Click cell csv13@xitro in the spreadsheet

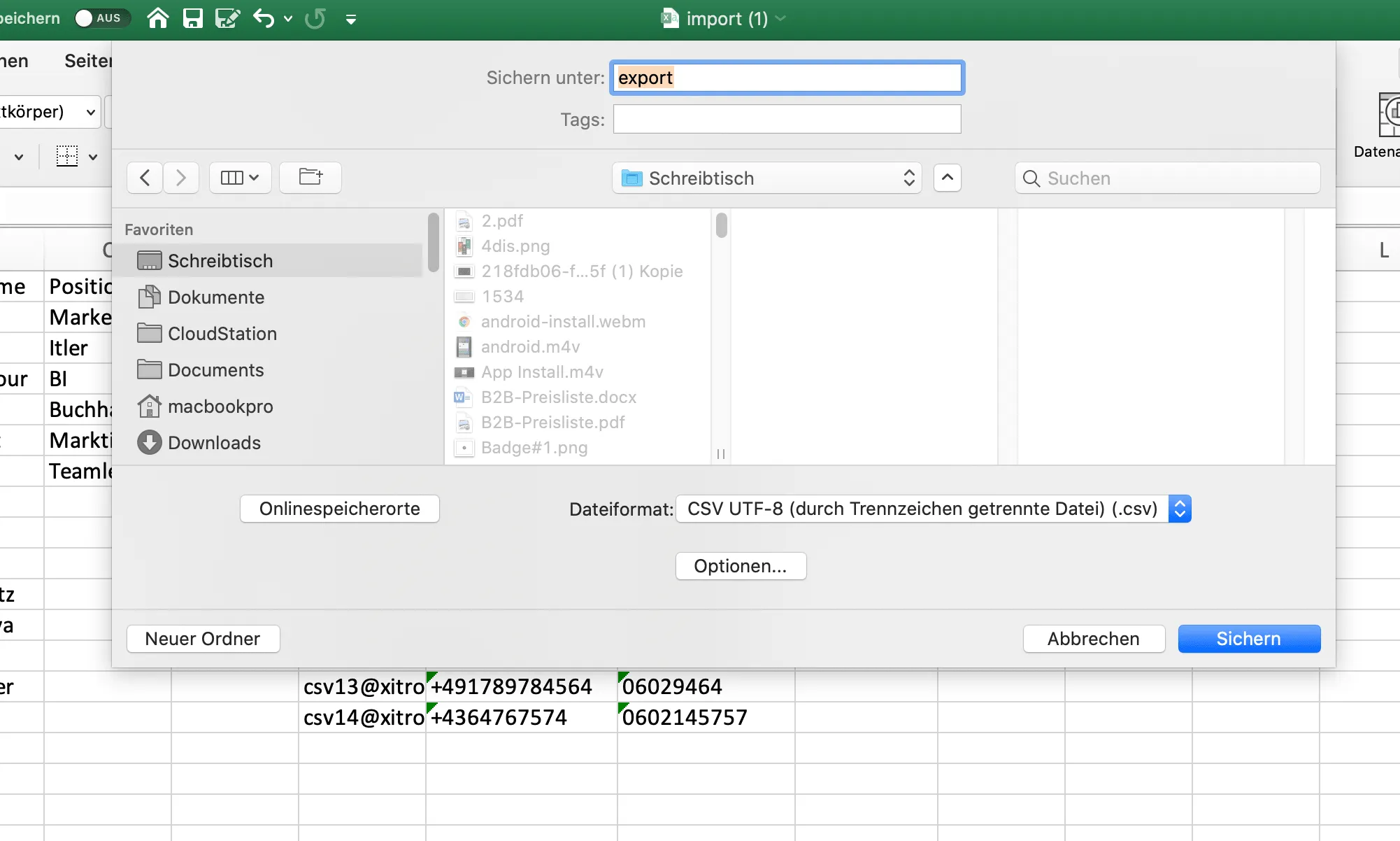coord(363,686)
